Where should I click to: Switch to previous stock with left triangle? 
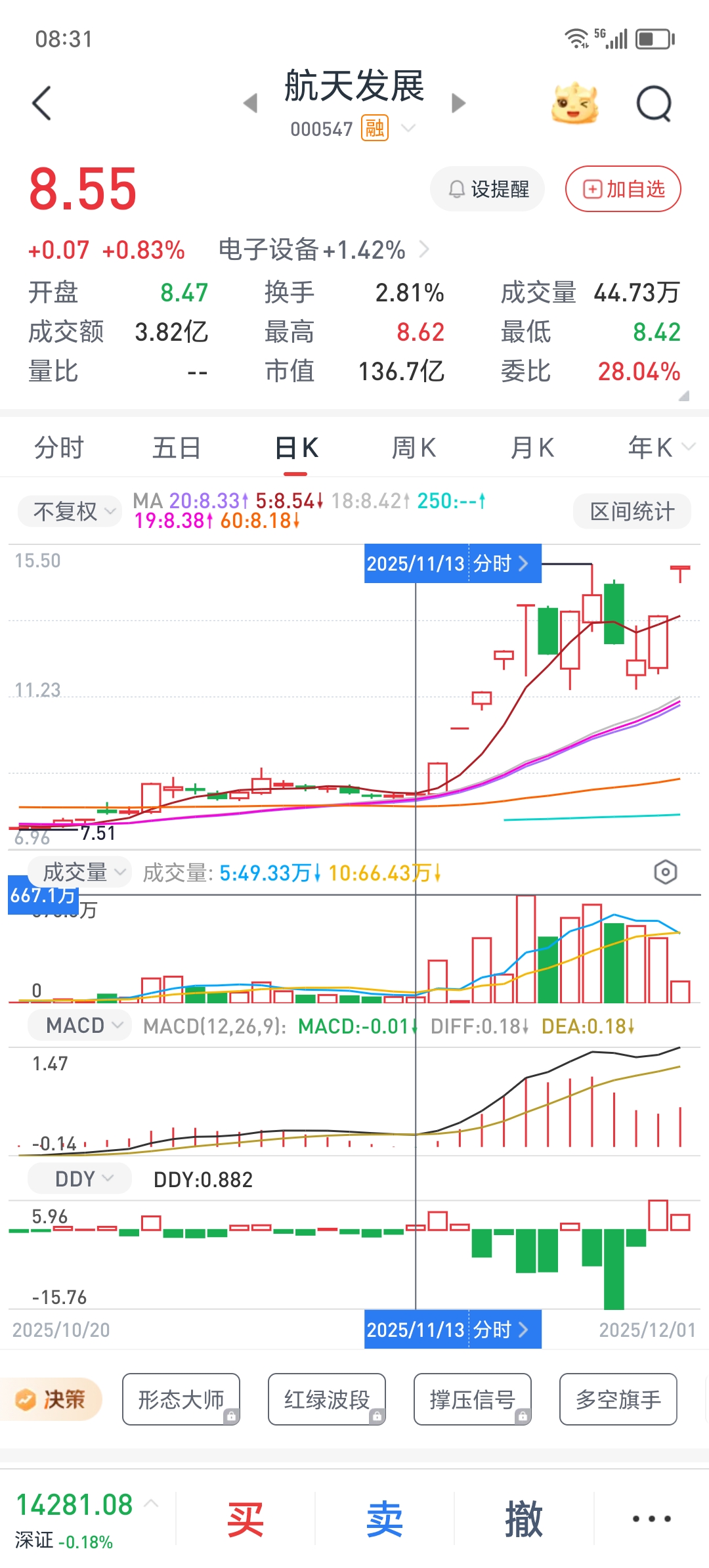coord(250,103)
